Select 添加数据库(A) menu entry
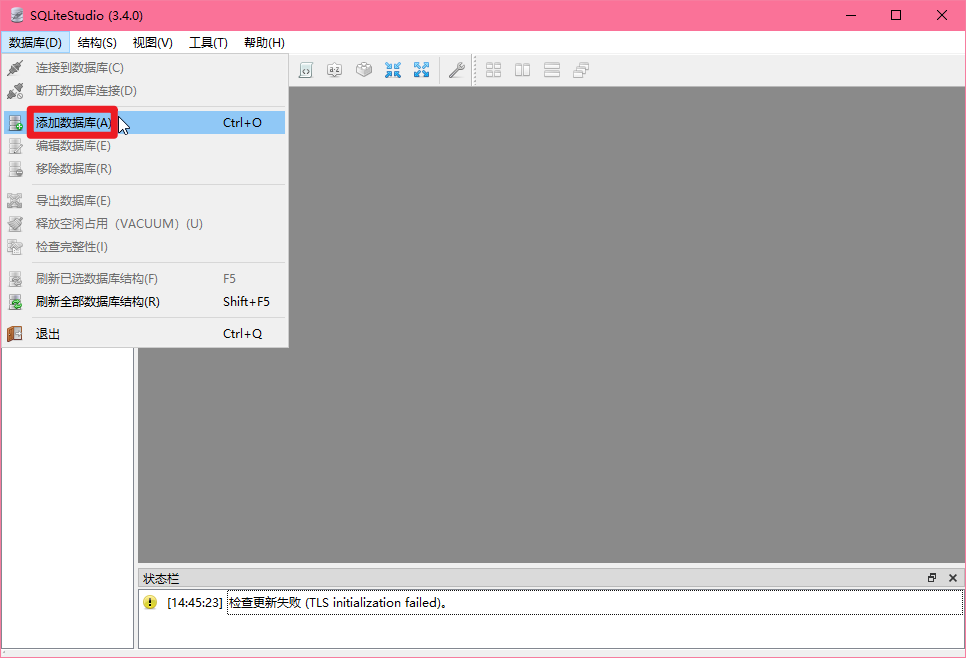The image size is (966, 658). pos(144,123)
